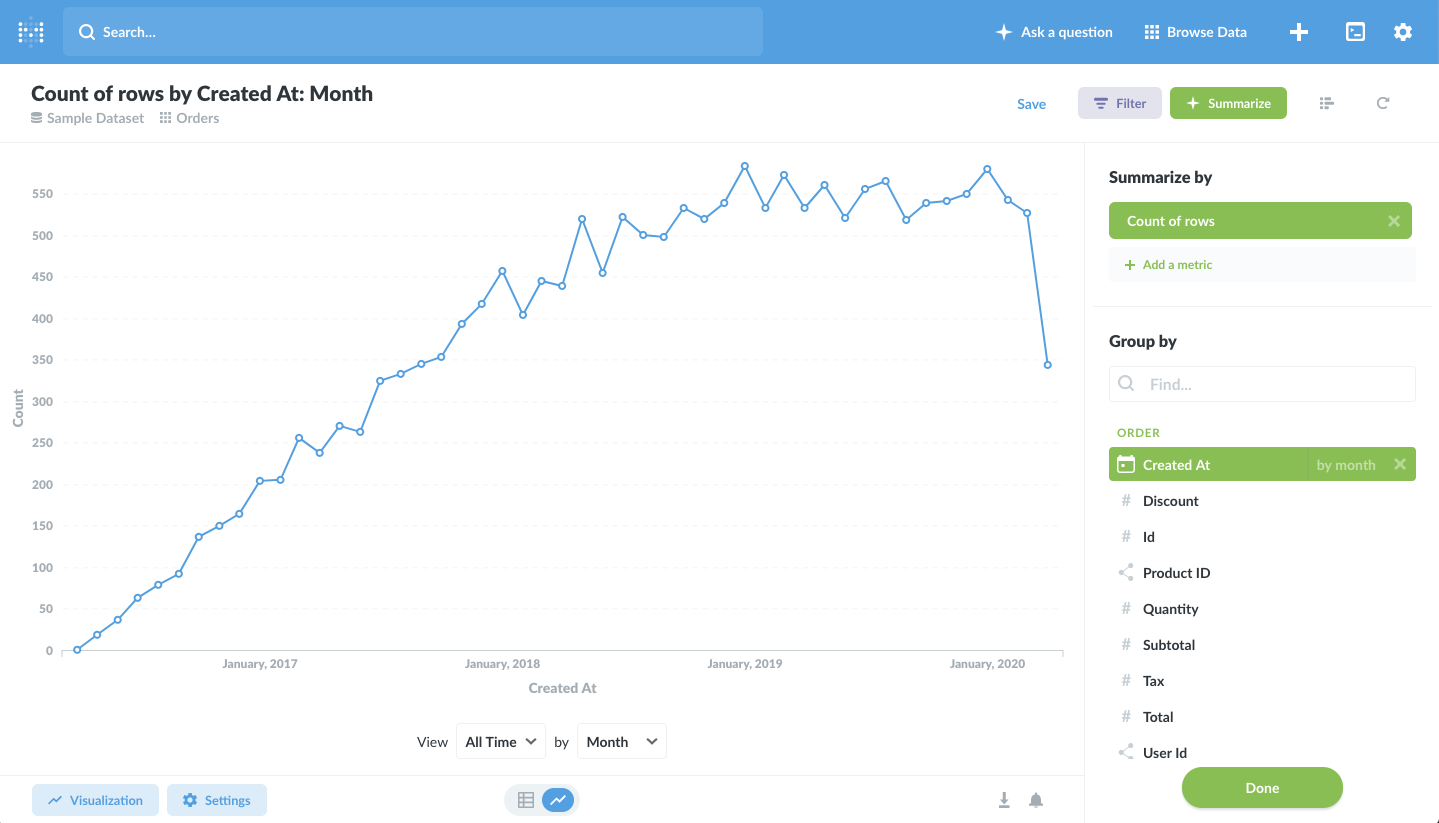This screenshot has width=1439, height=823.
Task: Click the plus icon in top bar
Action: pyautogui.click(x=1298, y=32)
